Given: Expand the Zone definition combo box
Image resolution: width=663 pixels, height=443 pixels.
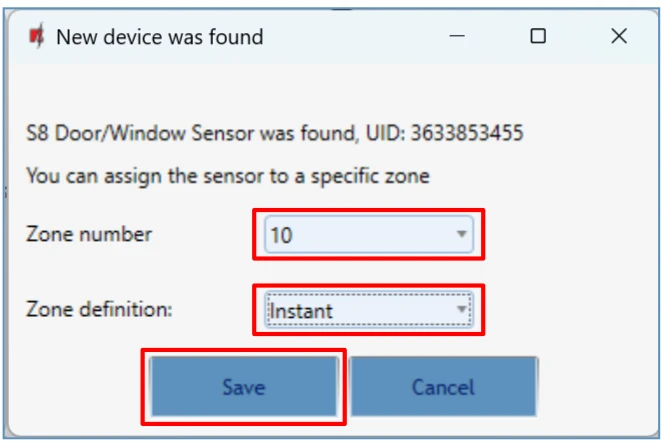Looking at the screenshot, I should (x=367, y=311).
